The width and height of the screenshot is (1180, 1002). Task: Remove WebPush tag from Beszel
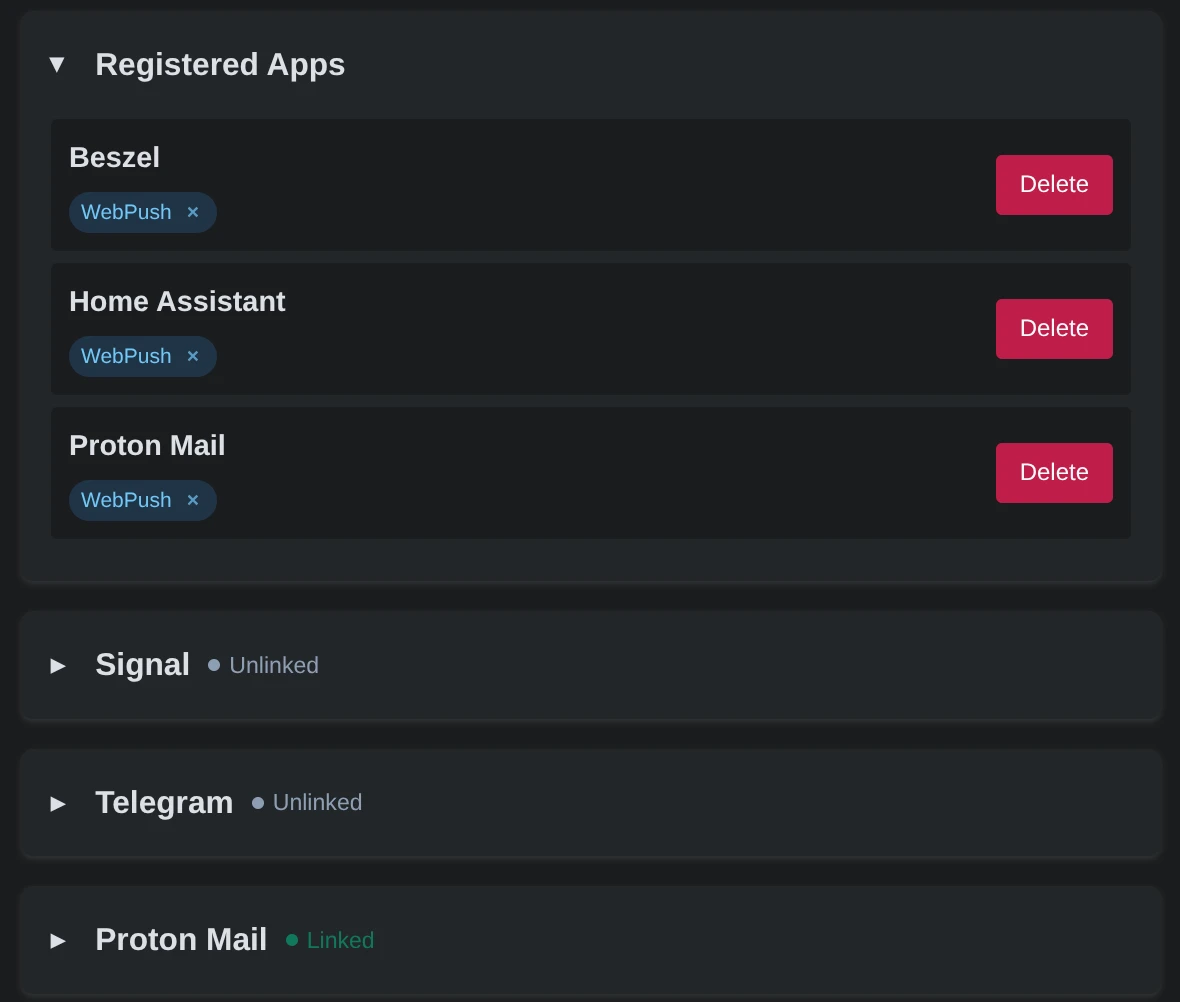tap(193, 213)
